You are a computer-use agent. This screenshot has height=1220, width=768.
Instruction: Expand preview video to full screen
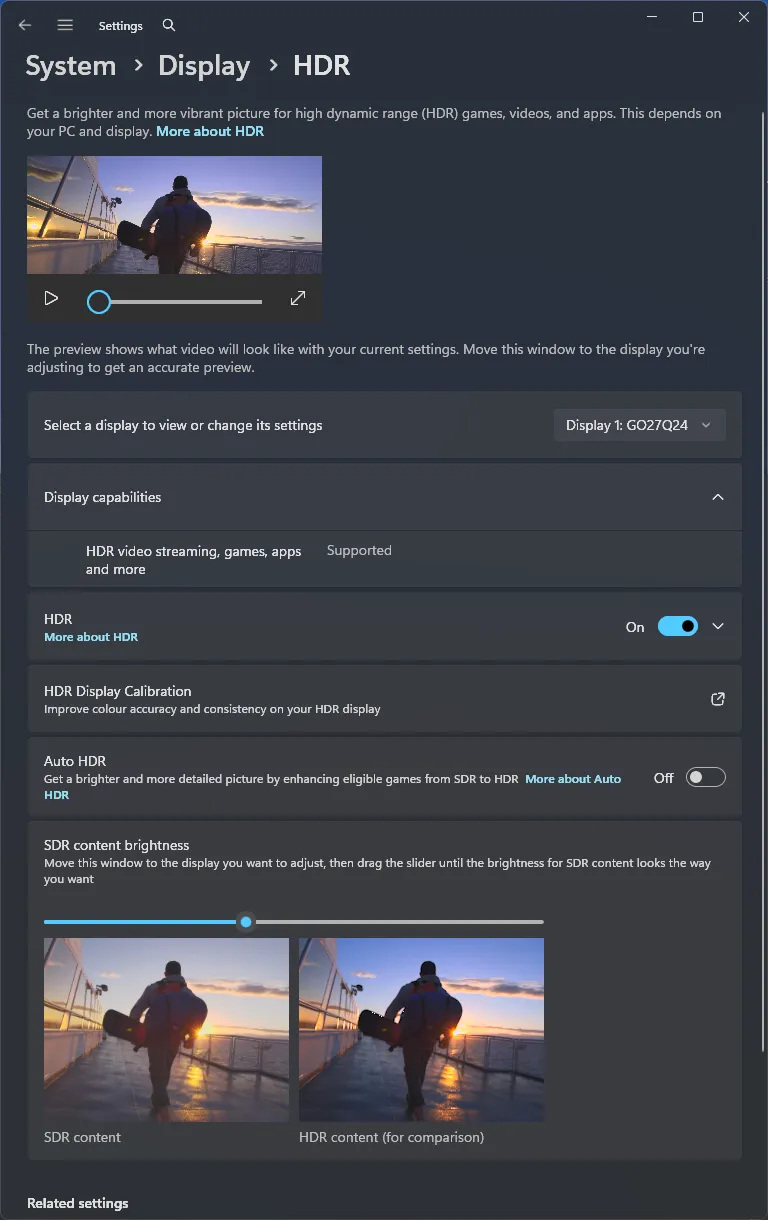pos(297,298)
